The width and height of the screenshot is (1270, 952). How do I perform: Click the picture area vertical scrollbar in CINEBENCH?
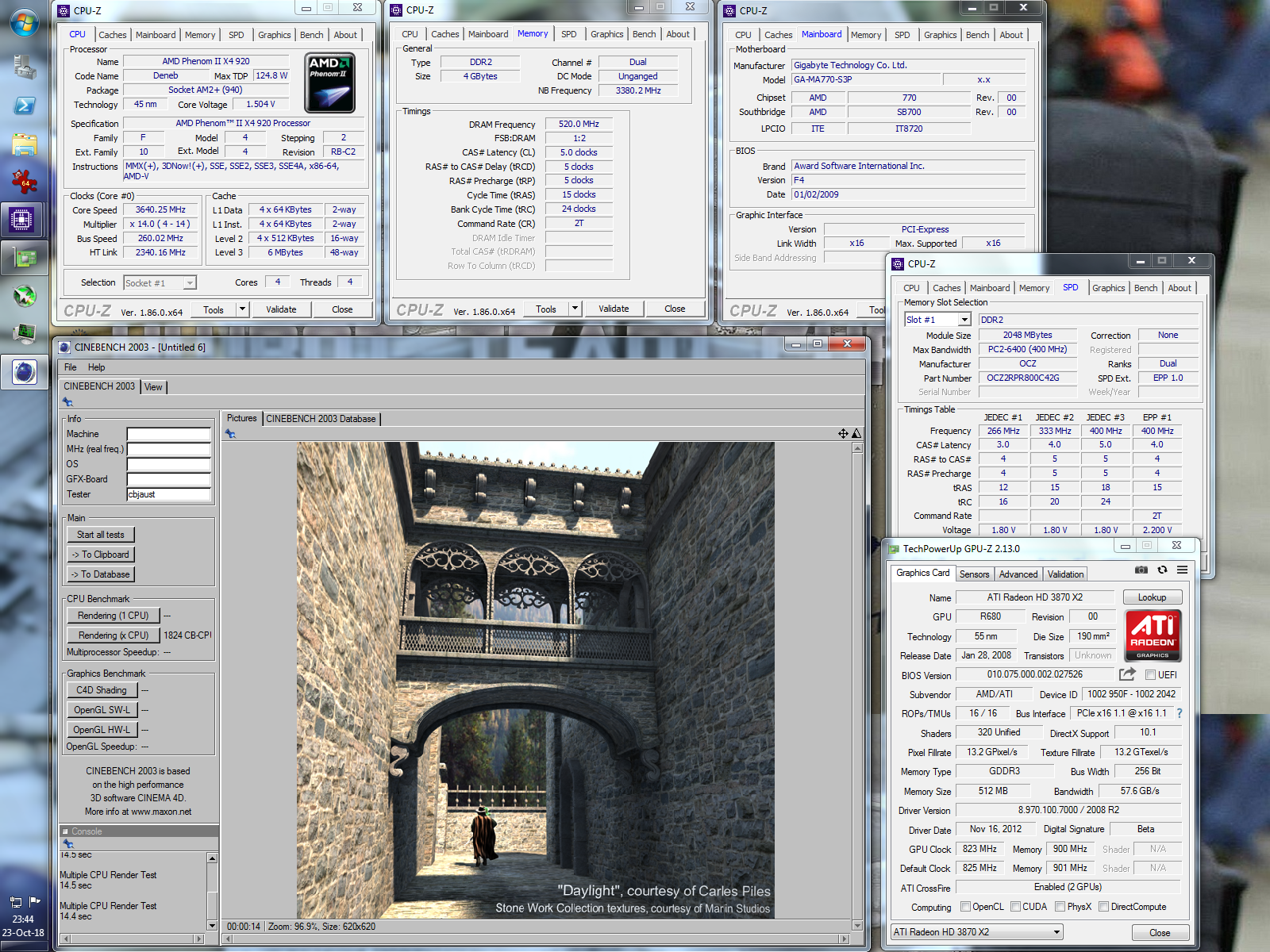pyautogui.click(x=857, y=686)
